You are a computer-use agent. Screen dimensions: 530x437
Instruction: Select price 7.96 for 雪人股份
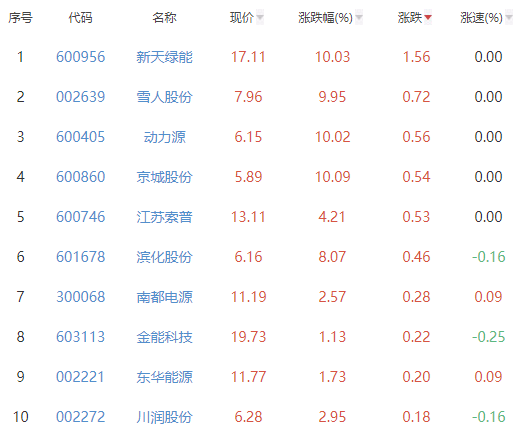(248, 97)
